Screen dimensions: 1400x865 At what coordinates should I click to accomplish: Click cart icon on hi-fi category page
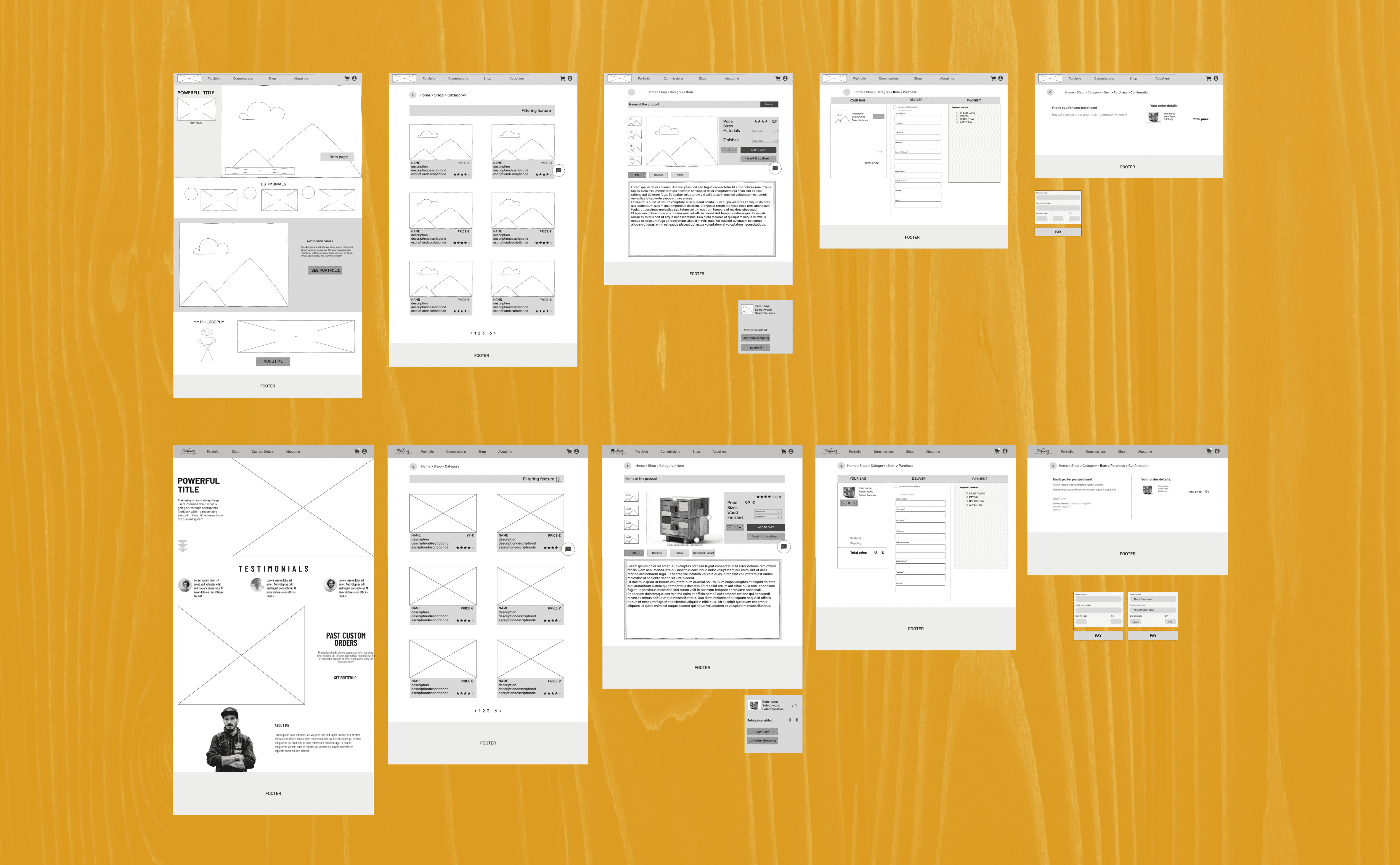(569, 451)
